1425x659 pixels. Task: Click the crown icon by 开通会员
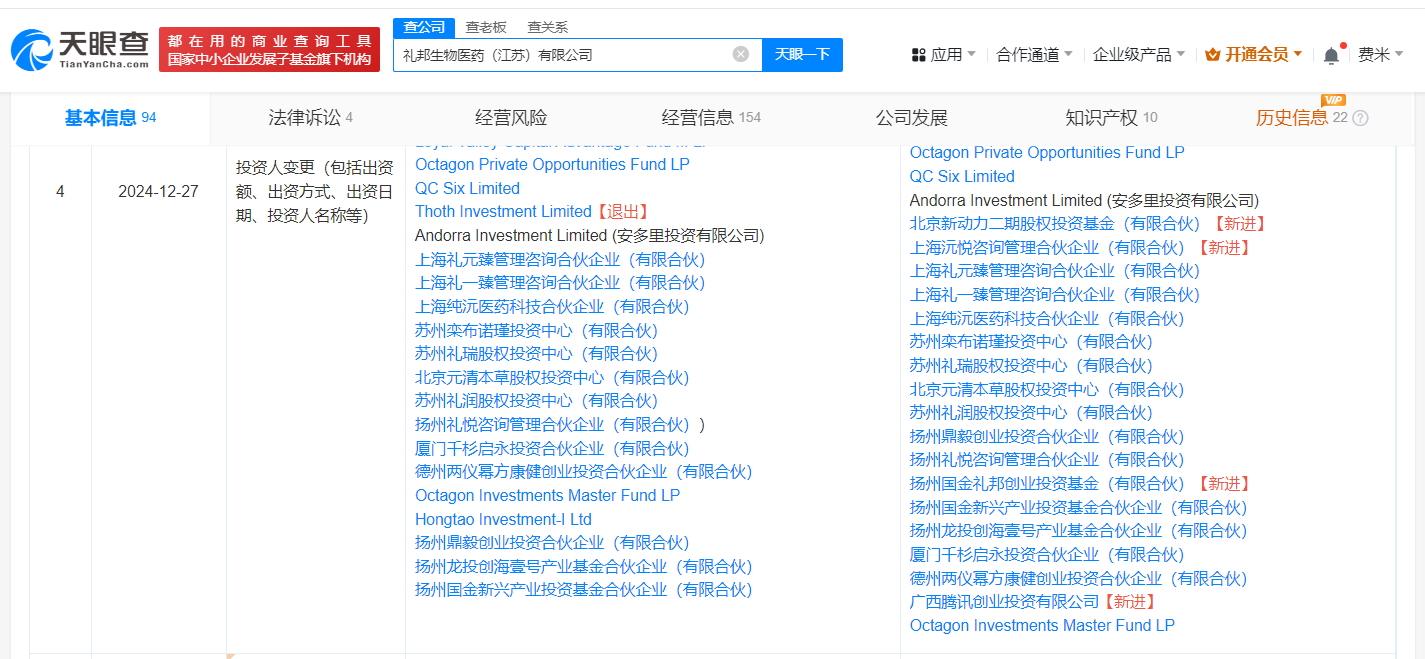click(1213, 55)
